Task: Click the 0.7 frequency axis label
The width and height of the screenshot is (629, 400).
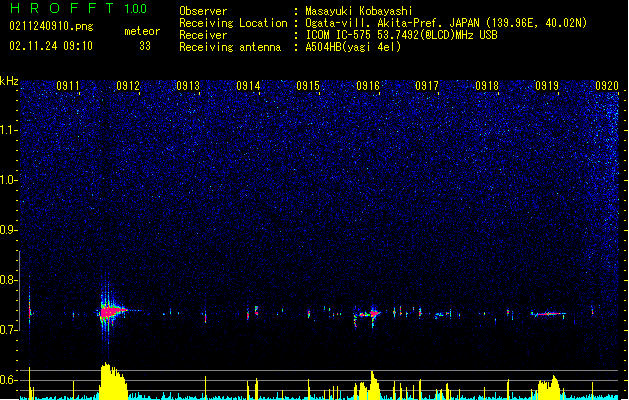Action: pyautogui.click(x=9, y=330)
